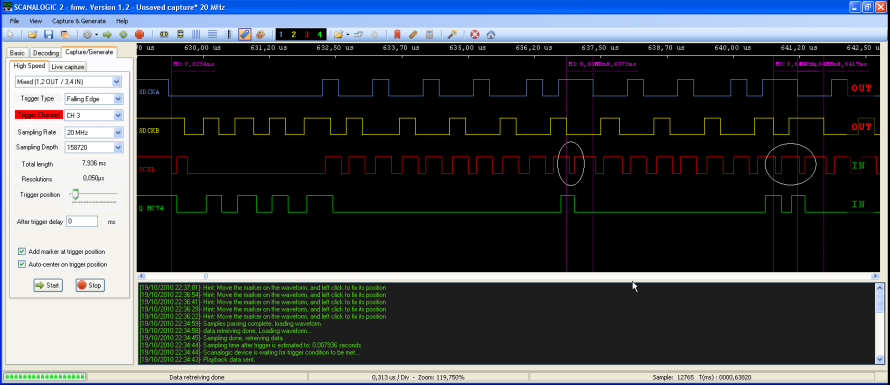
Task: Switch to the Decoding tab
Action: pos(45,53)
